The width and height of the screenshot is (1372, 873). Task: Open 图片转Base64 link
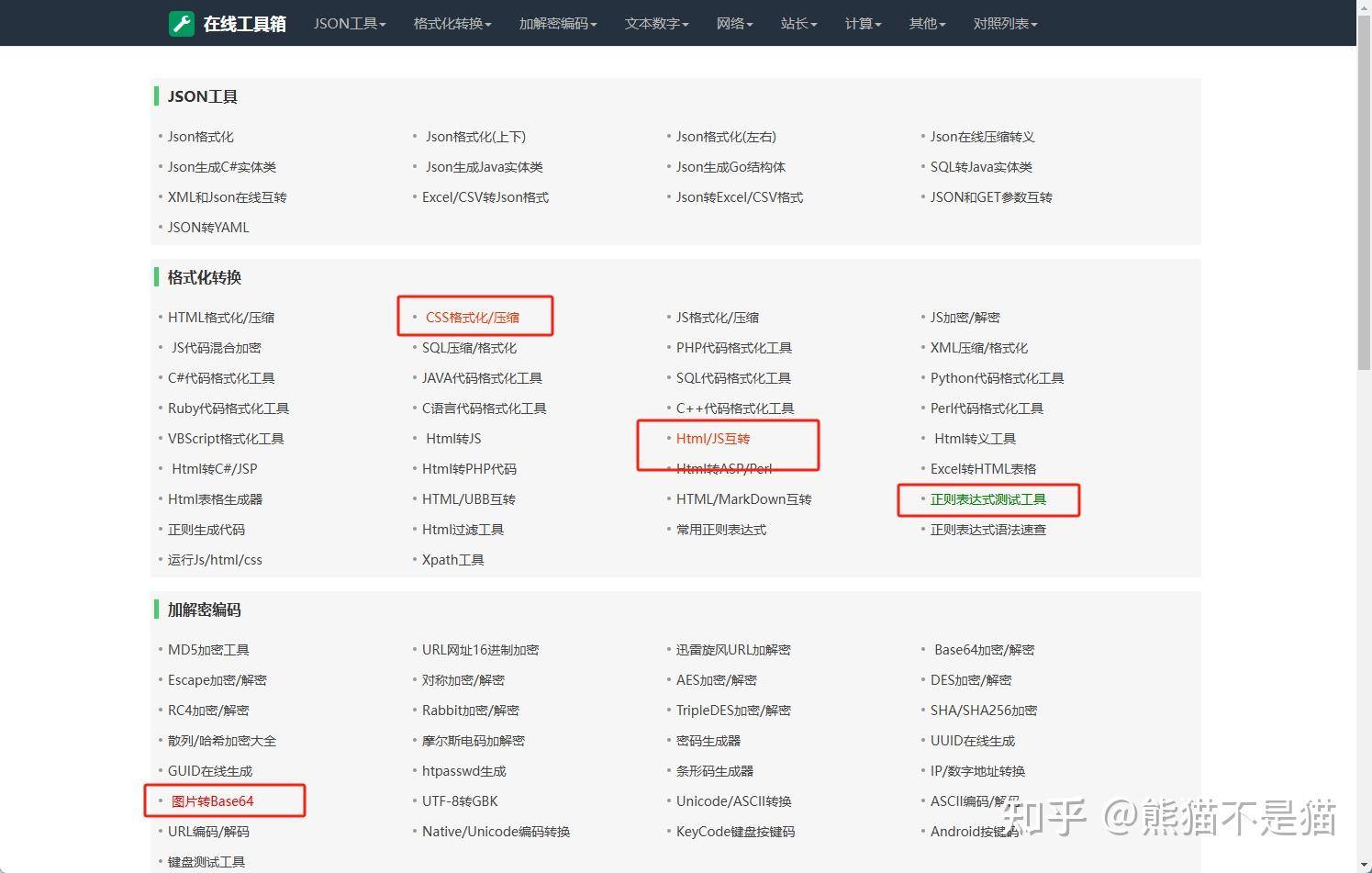click(x=213, y=801)
